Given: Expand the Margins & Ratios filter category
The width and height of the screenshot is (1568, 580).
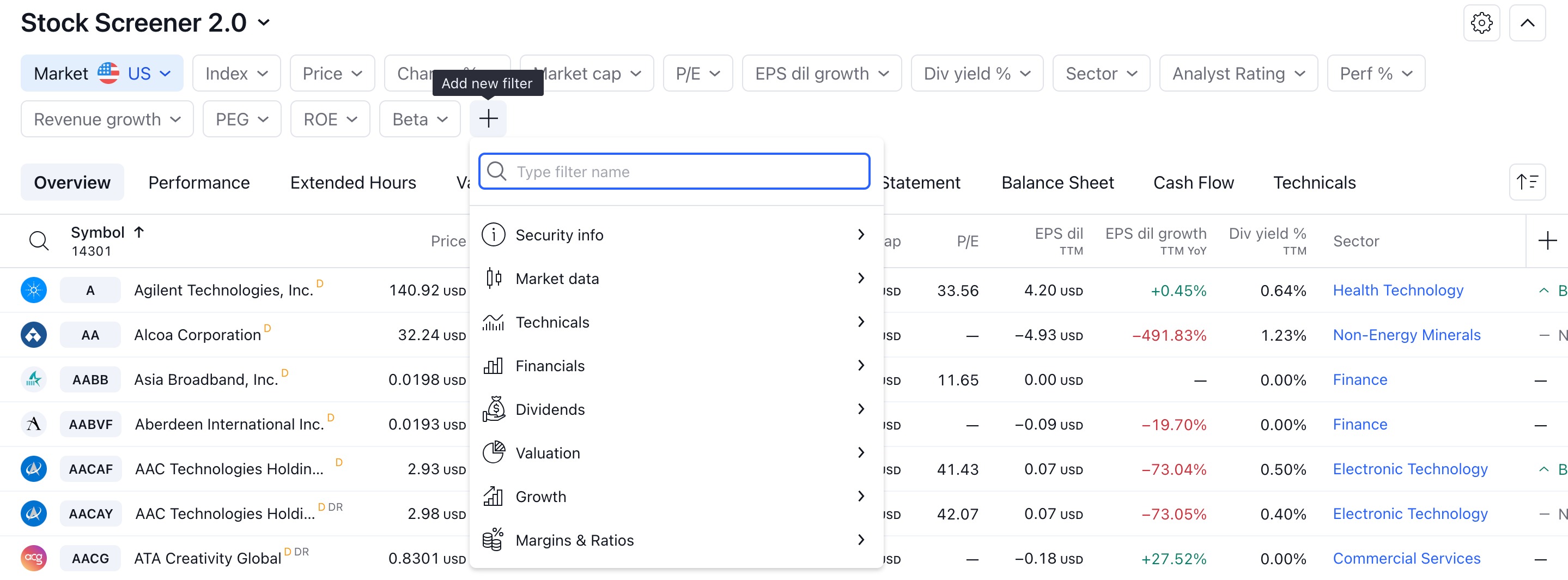Looking at the screenshot, I should (x=676, y=540).
